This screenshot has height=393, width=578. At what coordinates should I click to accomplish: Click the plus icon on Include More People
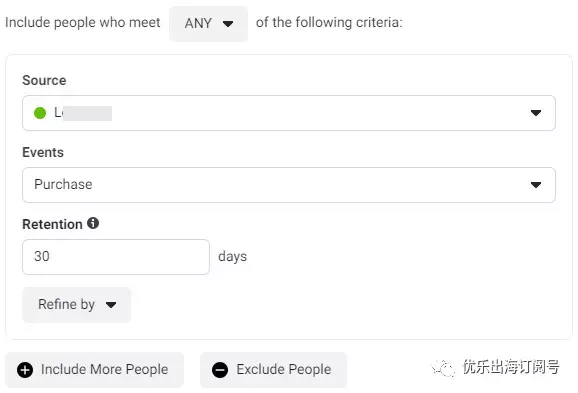(25, 369)
